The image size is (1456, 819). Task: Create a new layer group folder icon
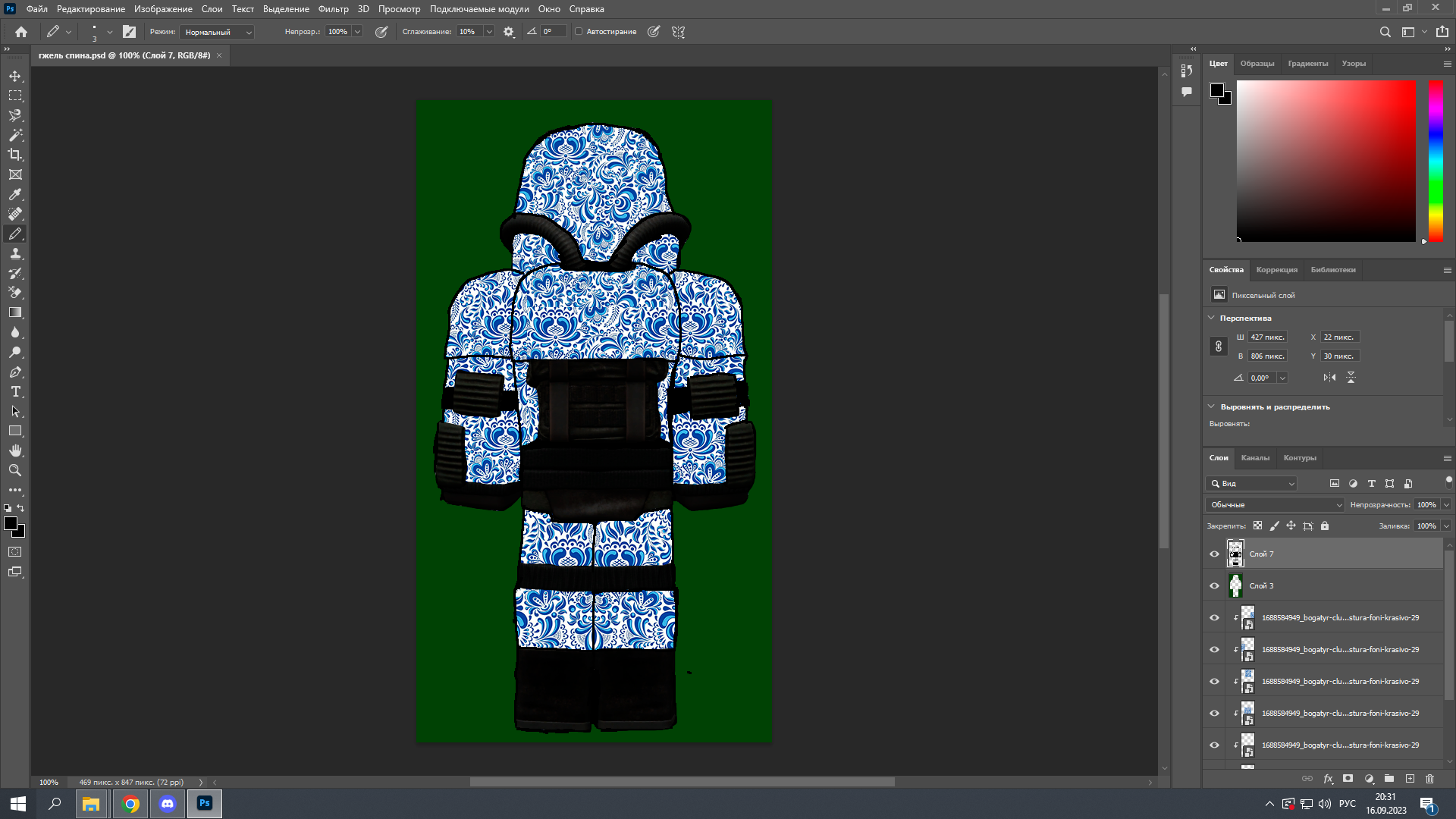click(1389, 779)
